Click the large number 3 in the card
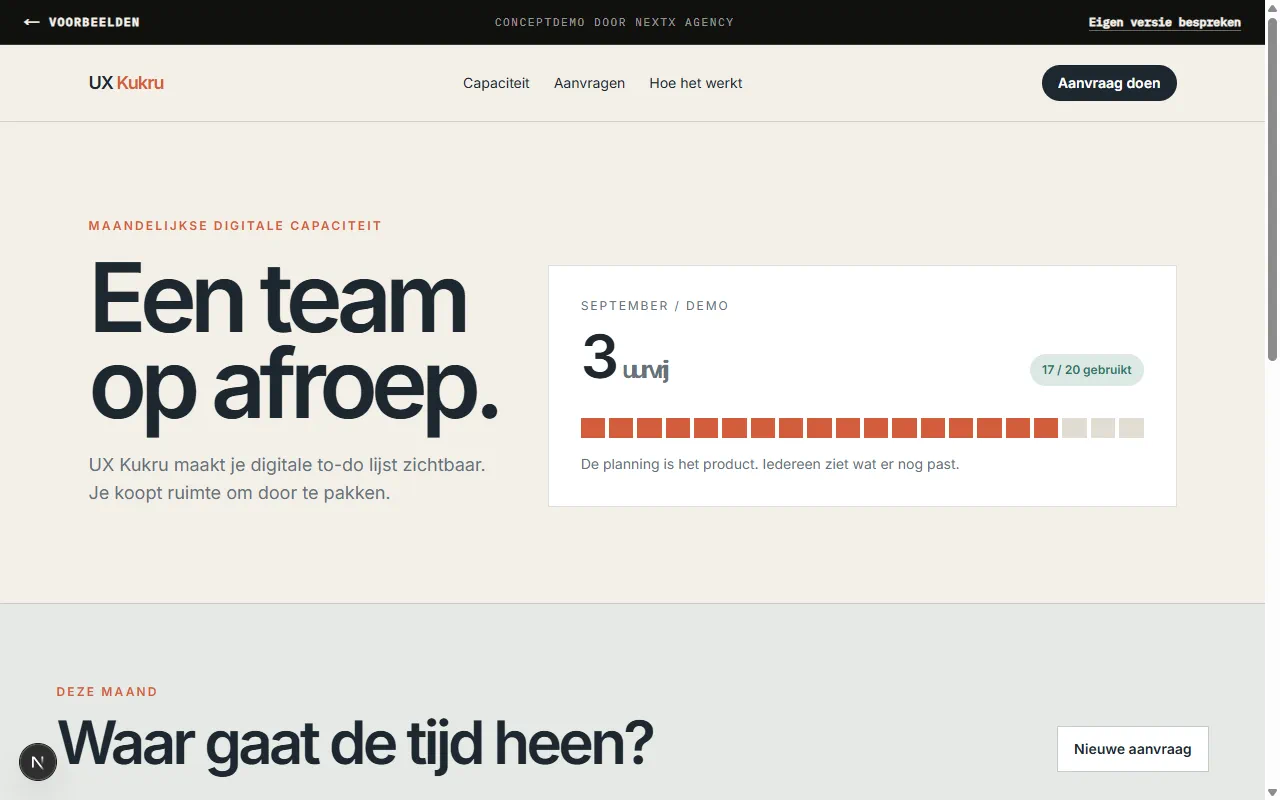 [x=599, y=357]
